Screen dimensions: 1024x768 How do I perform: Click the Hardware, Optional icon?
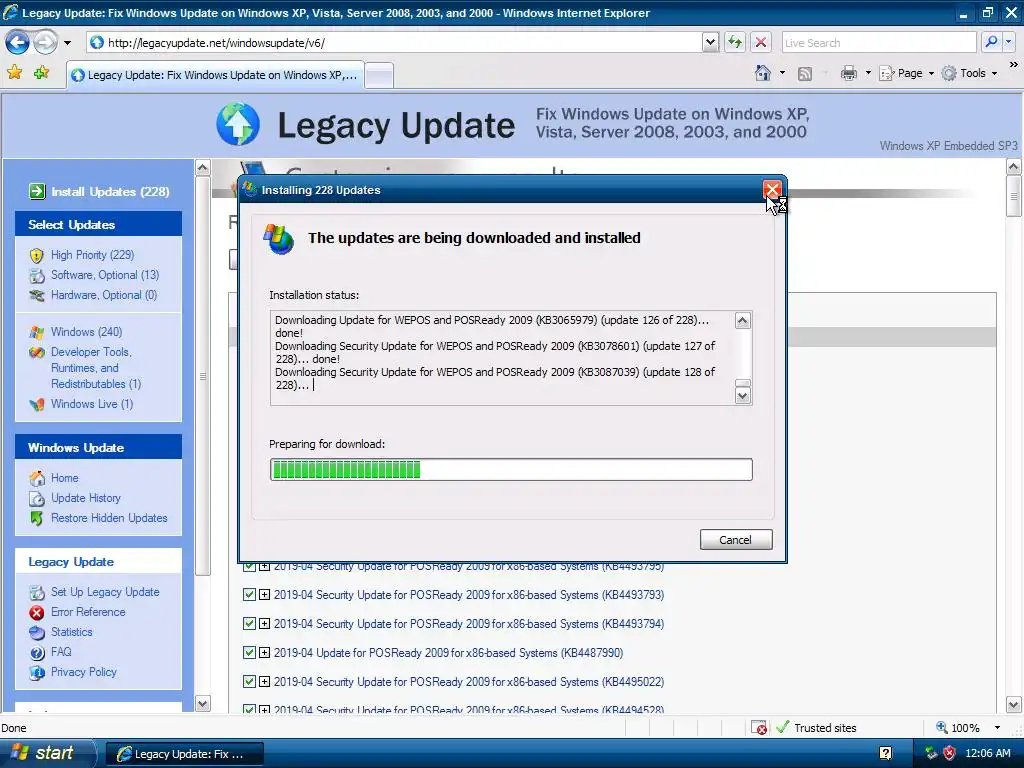pos(37,295)
